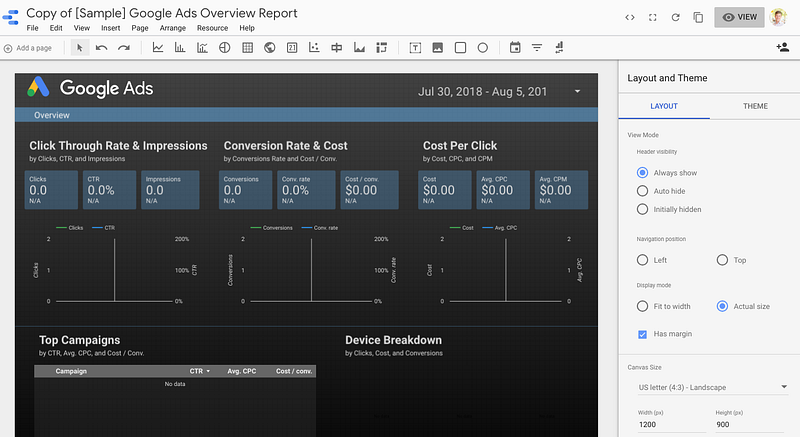Open the Arrange menu

click(x=172, y=28)
